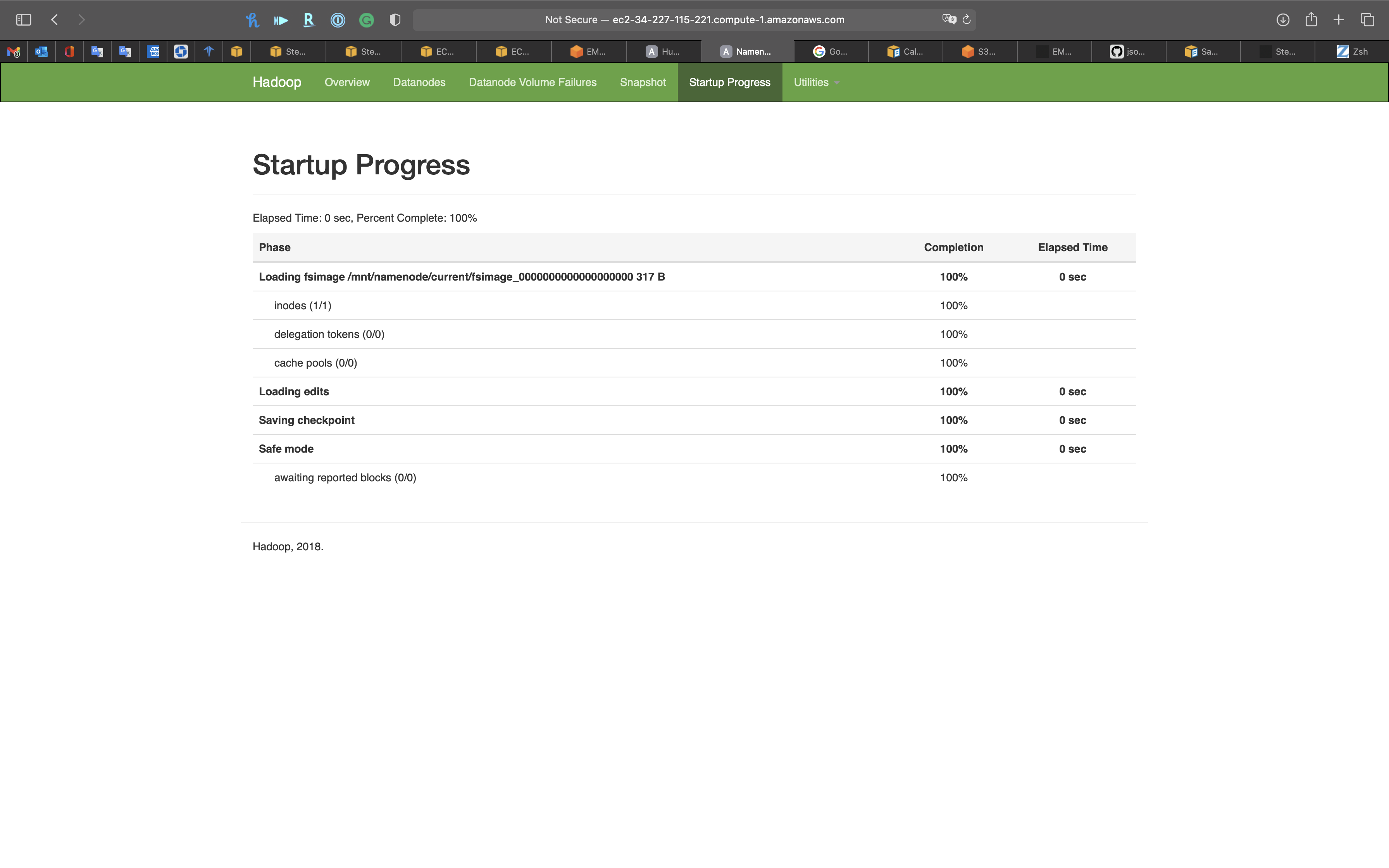Go to Datanode Volume Failures
The height and width of the screenshot is (868, 1389).
coord(532,82)
